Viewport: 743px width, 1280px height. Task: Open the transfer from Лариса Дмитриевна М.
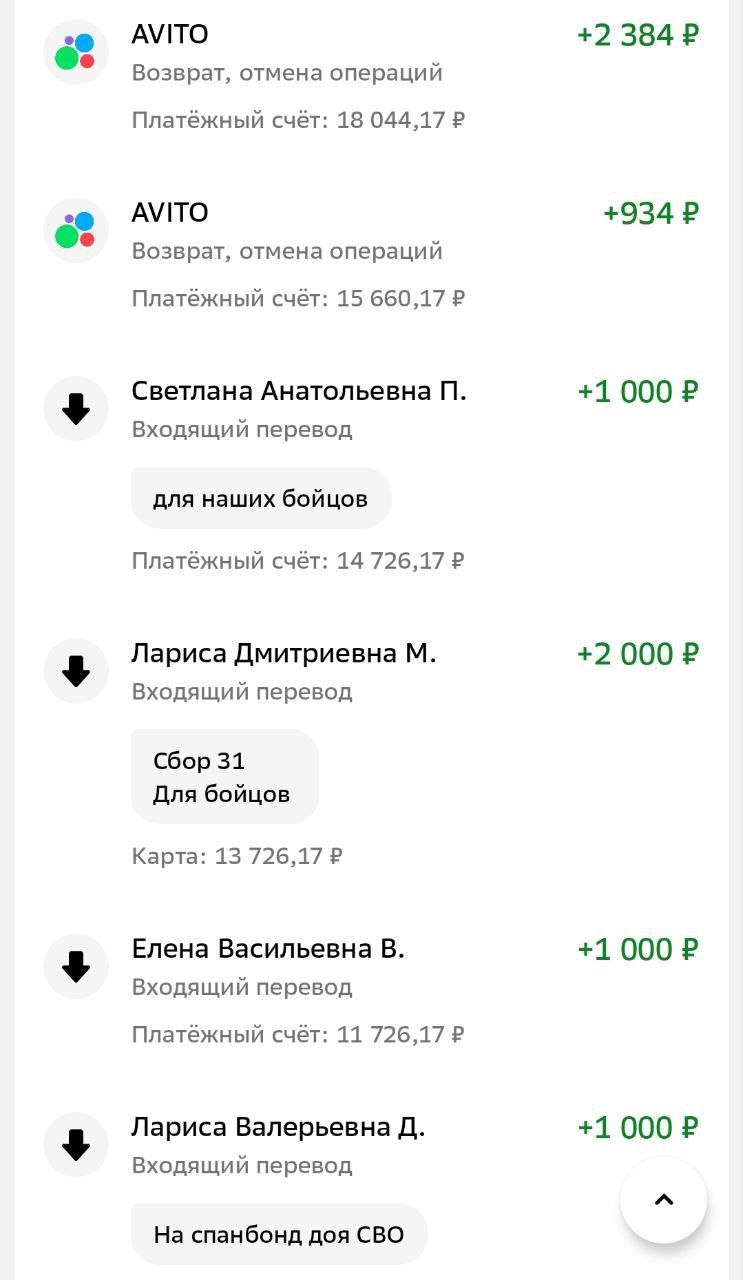click(x=283, y=654)
